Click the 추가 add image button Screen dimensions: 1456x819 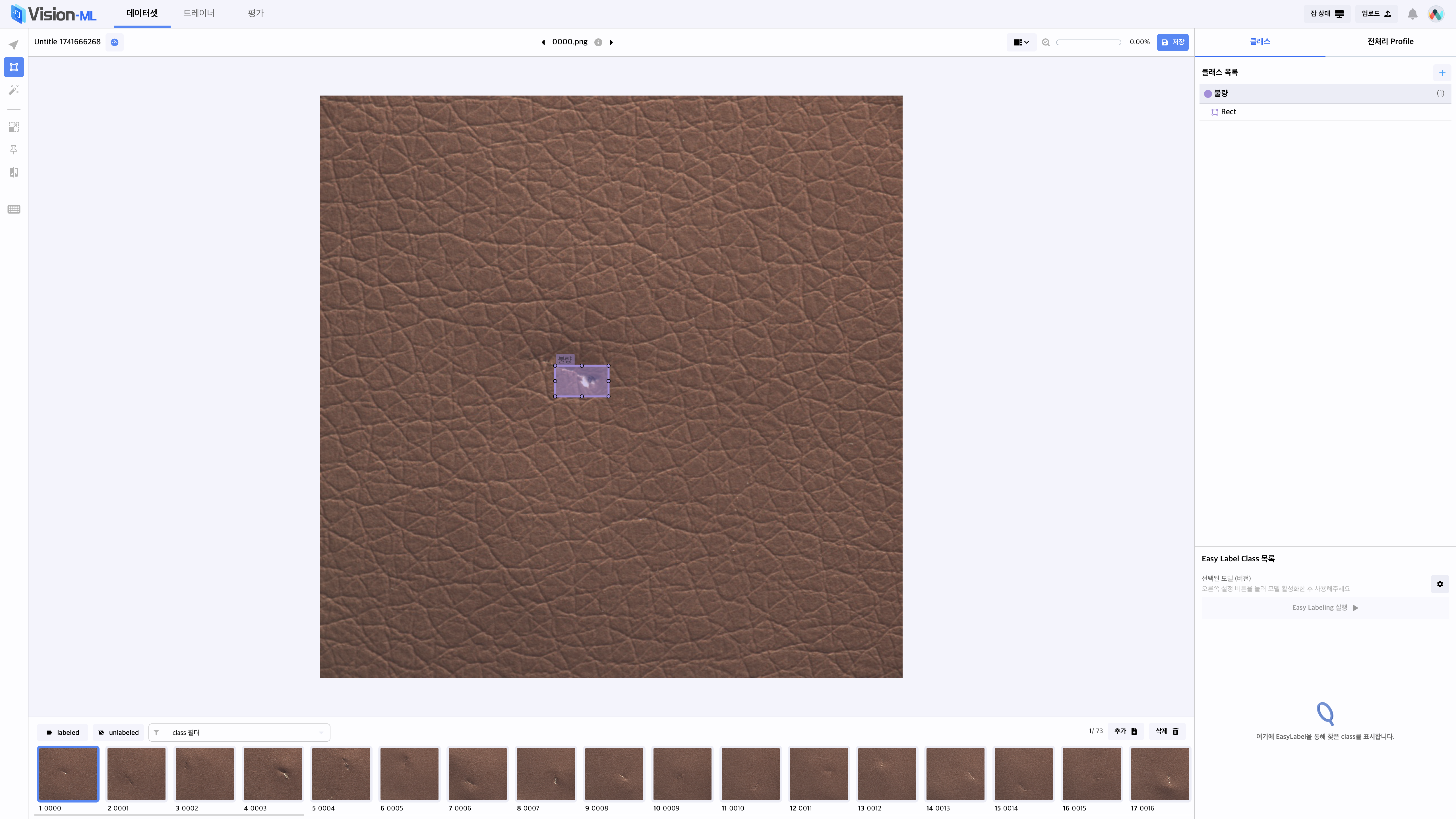[1125, 731]
